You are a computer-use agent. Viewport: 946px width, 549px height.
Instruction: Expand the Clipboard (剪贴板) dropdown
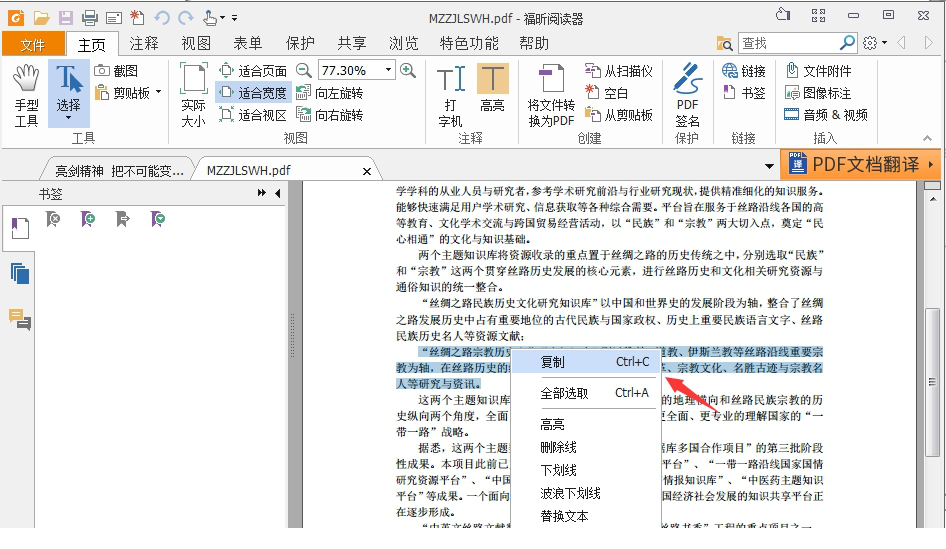[158, 93]
